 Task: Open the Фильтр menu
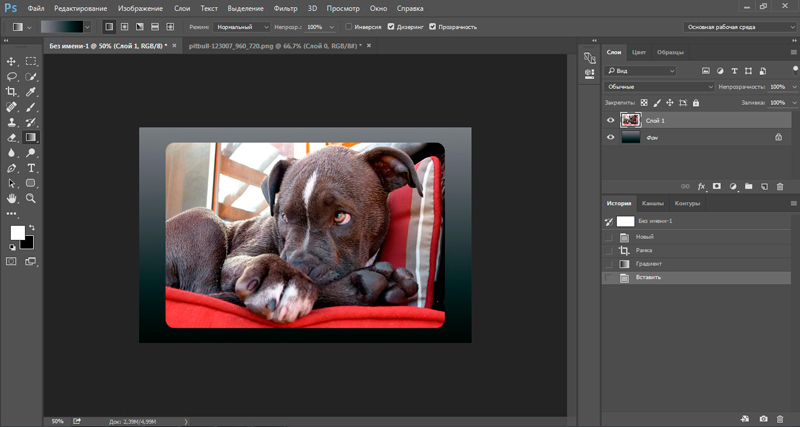285,9
